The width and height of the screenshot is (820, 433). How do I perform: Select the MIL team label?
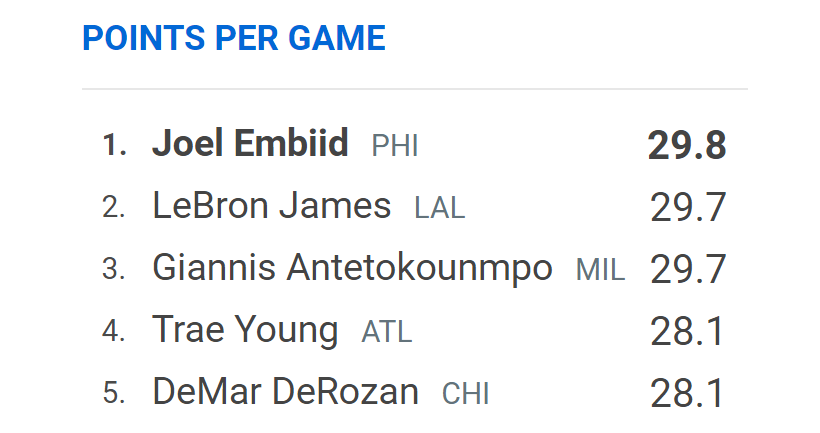[600, 270]
